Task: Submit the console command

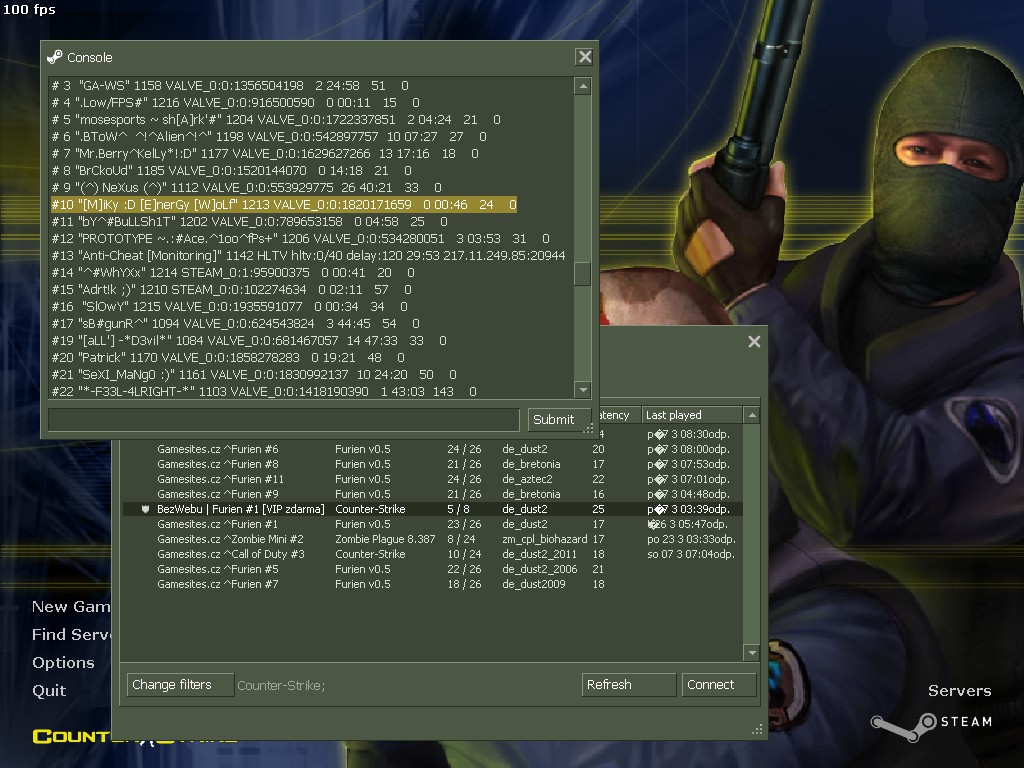Action: (553, 419)
